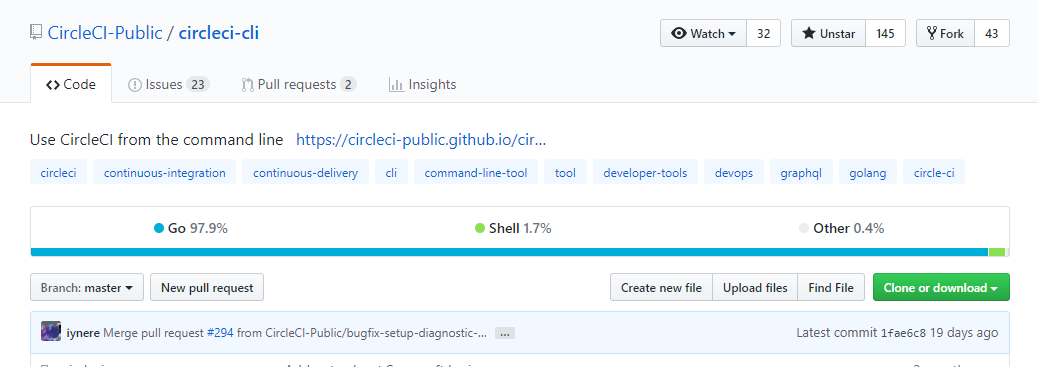View the 32 watchers count
Viewport: 1038px width, 367px height.
click(763, 34)
